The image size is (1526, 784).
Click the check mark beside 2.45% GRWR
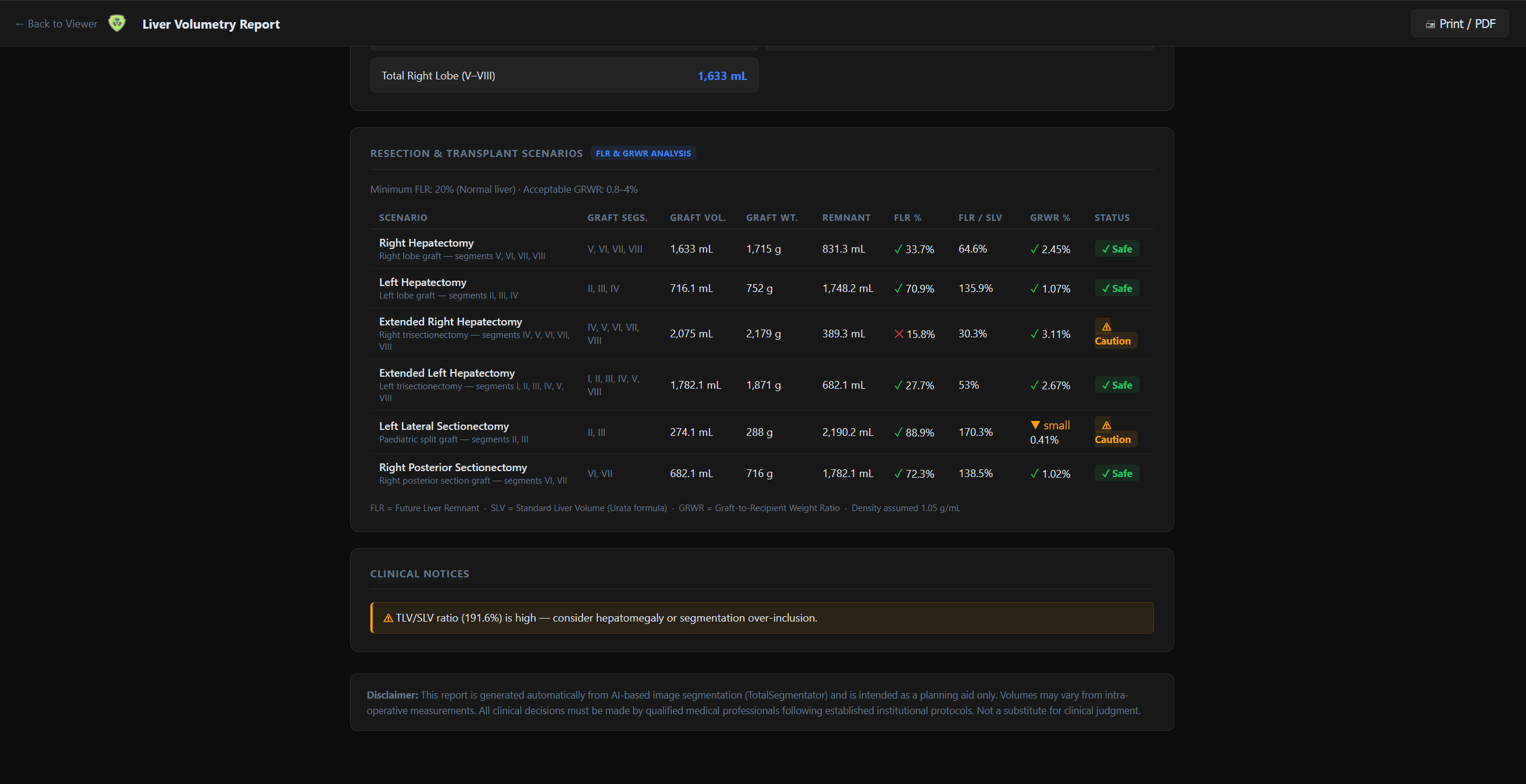coord(1034,249)
